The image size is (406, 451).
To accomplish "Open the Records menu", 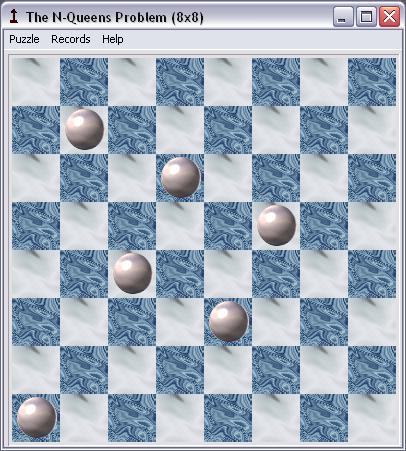I will pos(71,39).
